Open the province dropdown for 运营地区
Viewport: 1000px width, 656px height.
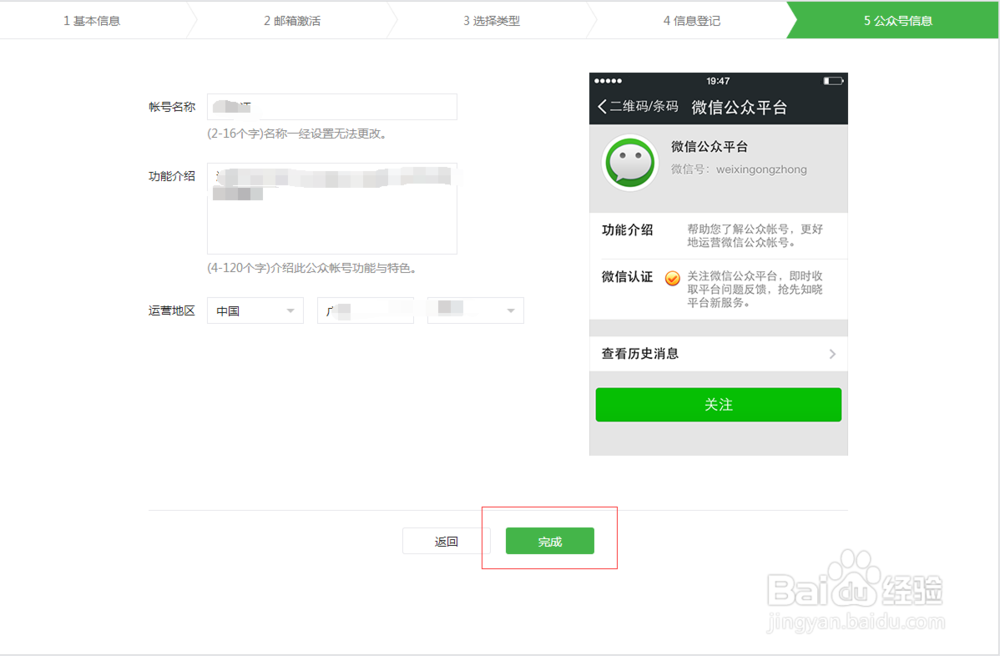pyautogui.click(x=365, y=310)
